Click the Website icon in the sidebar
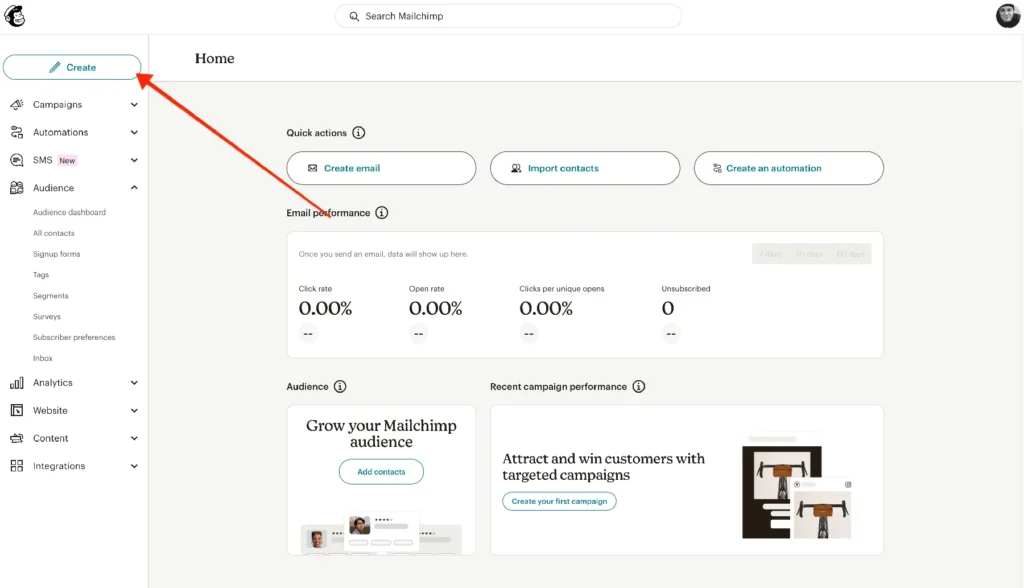The height and width of the screenshot is (588, 1024). pyautogui.click(x=18, y=410)
